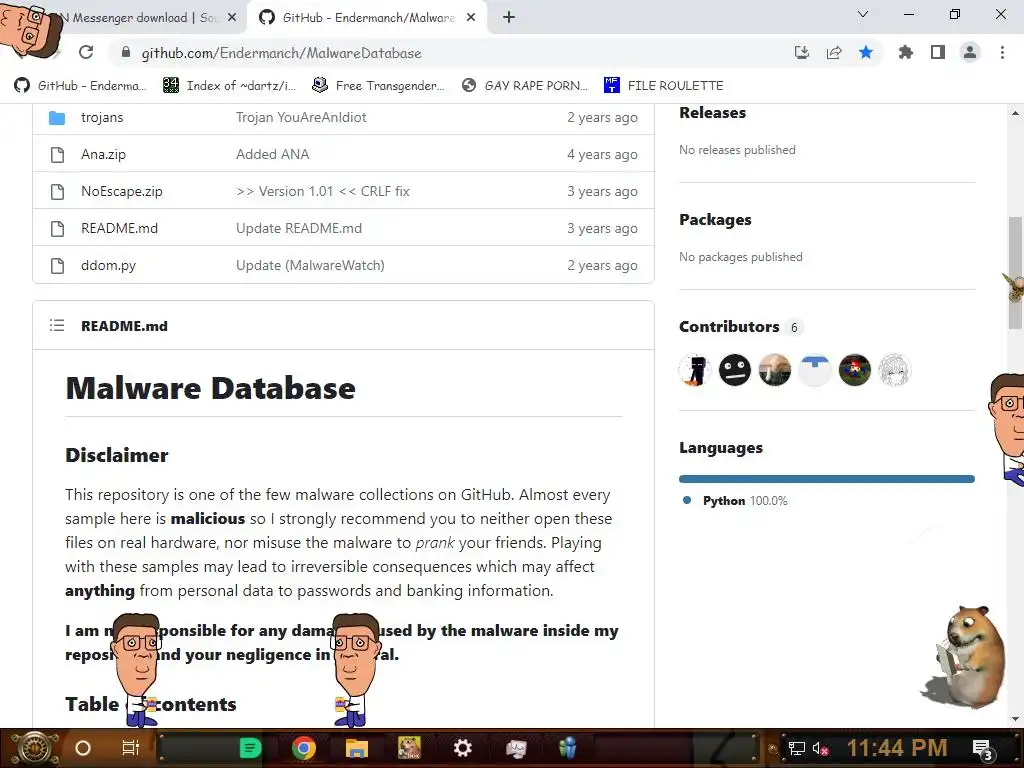Click the page vertical scrollbar thumb
This screenshot has height=768, width=1024.
[x=1016, y=273]
